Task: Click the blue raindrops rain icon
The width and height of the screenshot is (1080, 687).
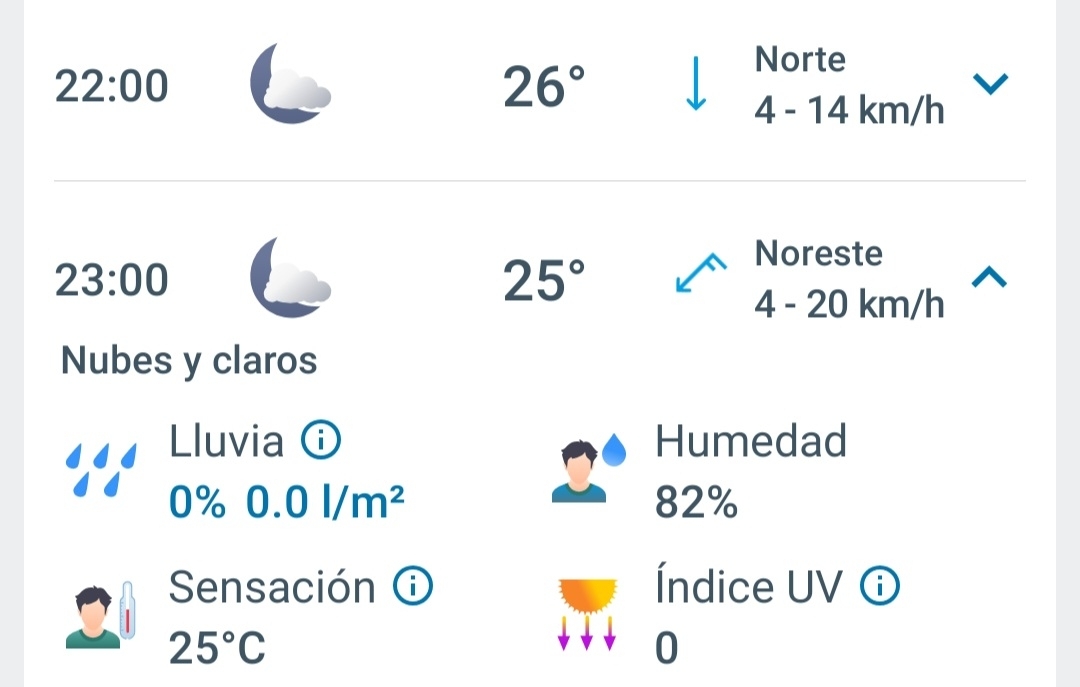Action: point(101,469)
